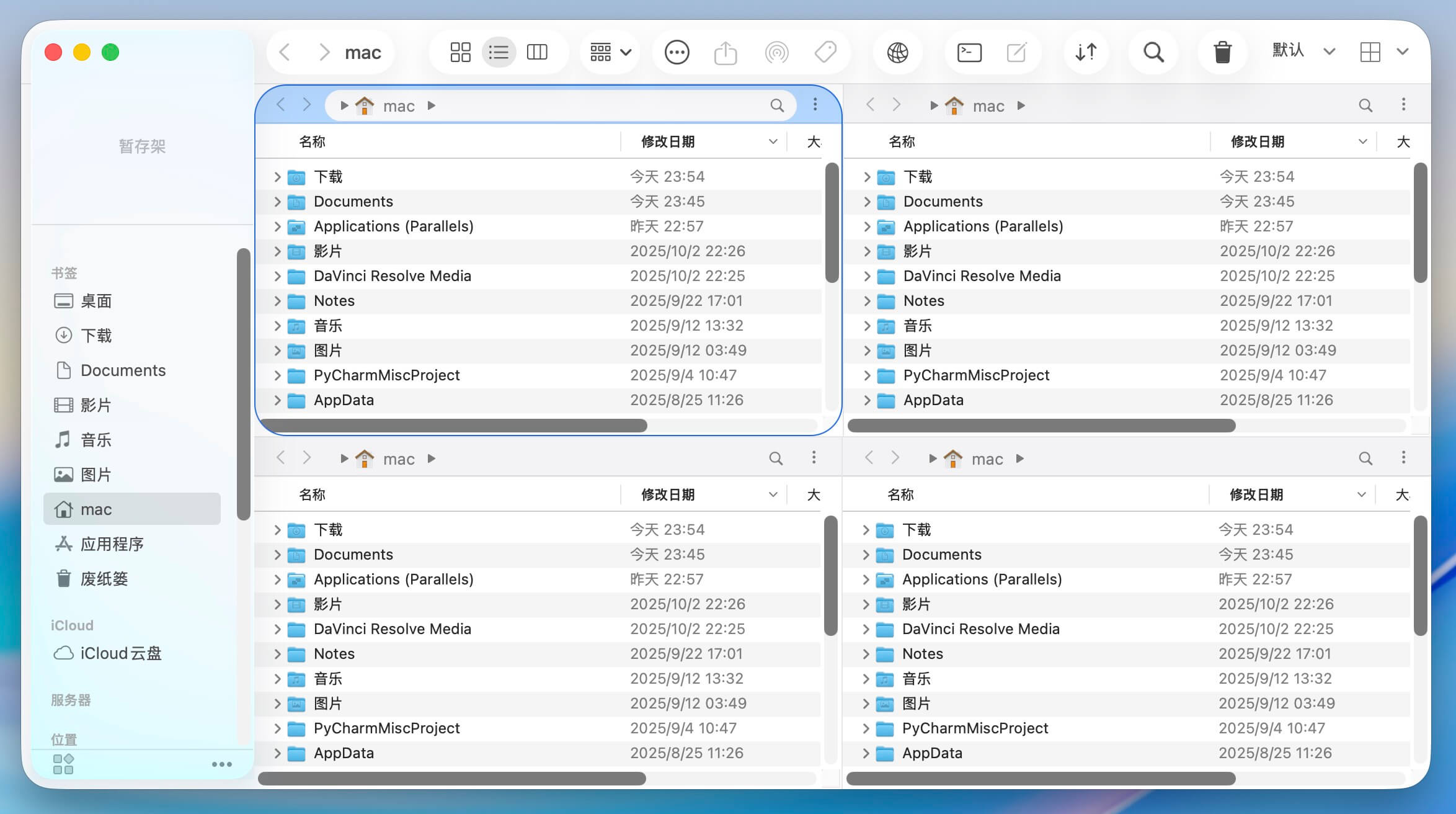Click the globe network icon
1456x814 pixels.
[897, 52]
